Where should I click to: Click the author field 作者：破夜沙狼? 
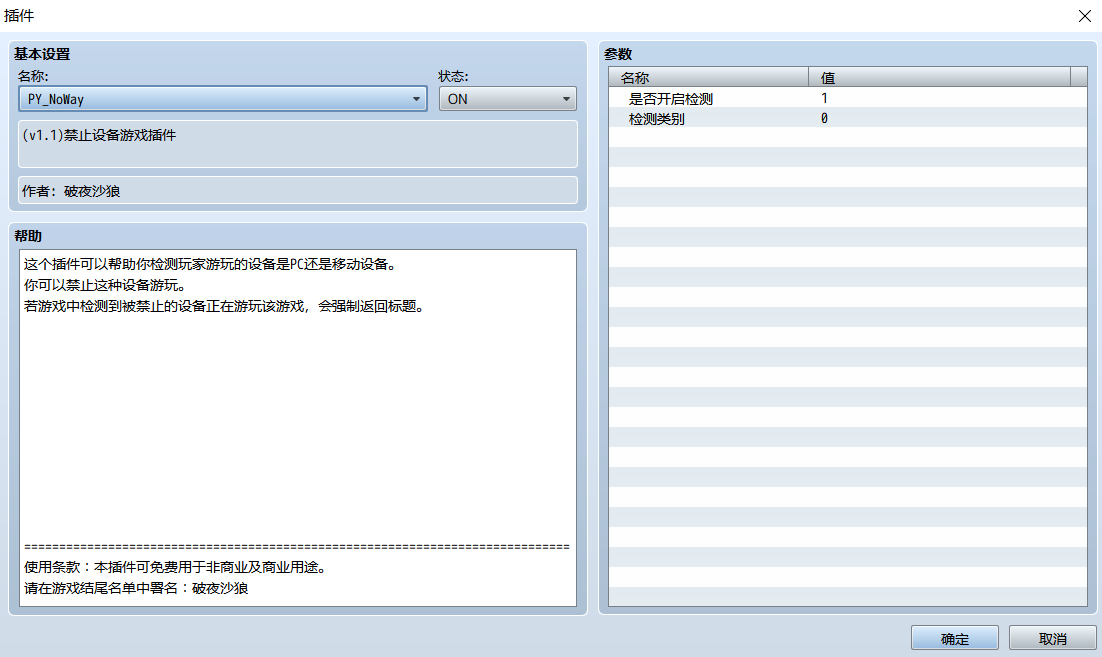click(298, 190)
